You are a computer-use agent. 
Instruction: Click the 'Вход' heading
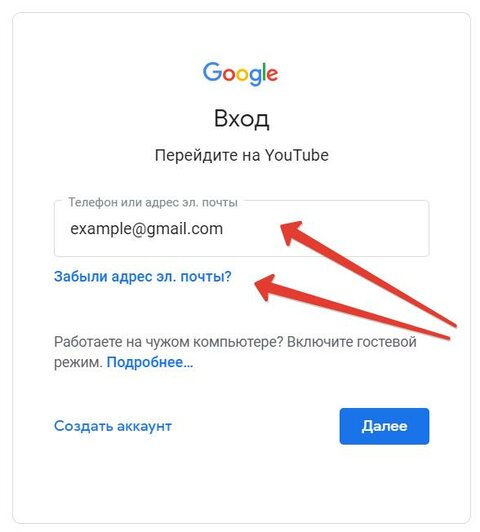[242, 119]
